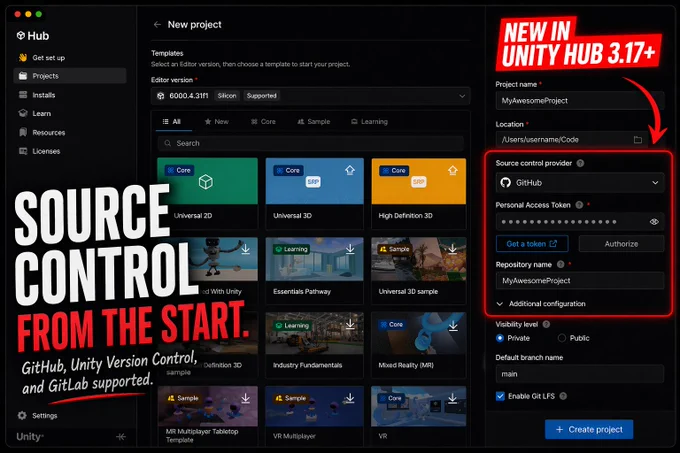Download the Industry Fundamentals template

pos(350,325)
